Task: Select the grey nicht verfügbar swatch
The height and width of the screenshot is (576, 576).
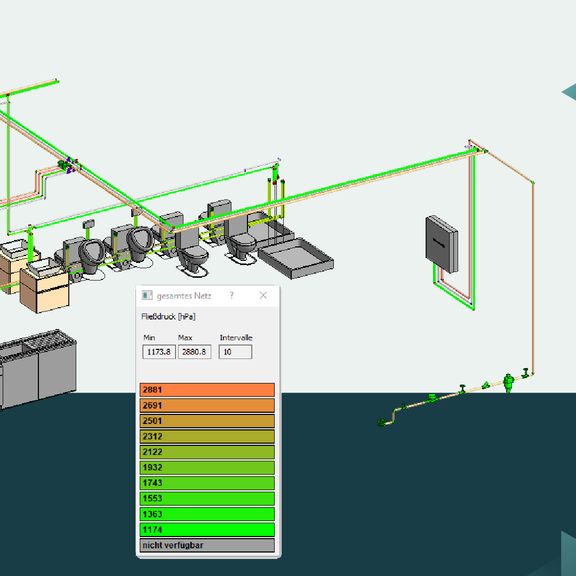Action: [207, 545]
